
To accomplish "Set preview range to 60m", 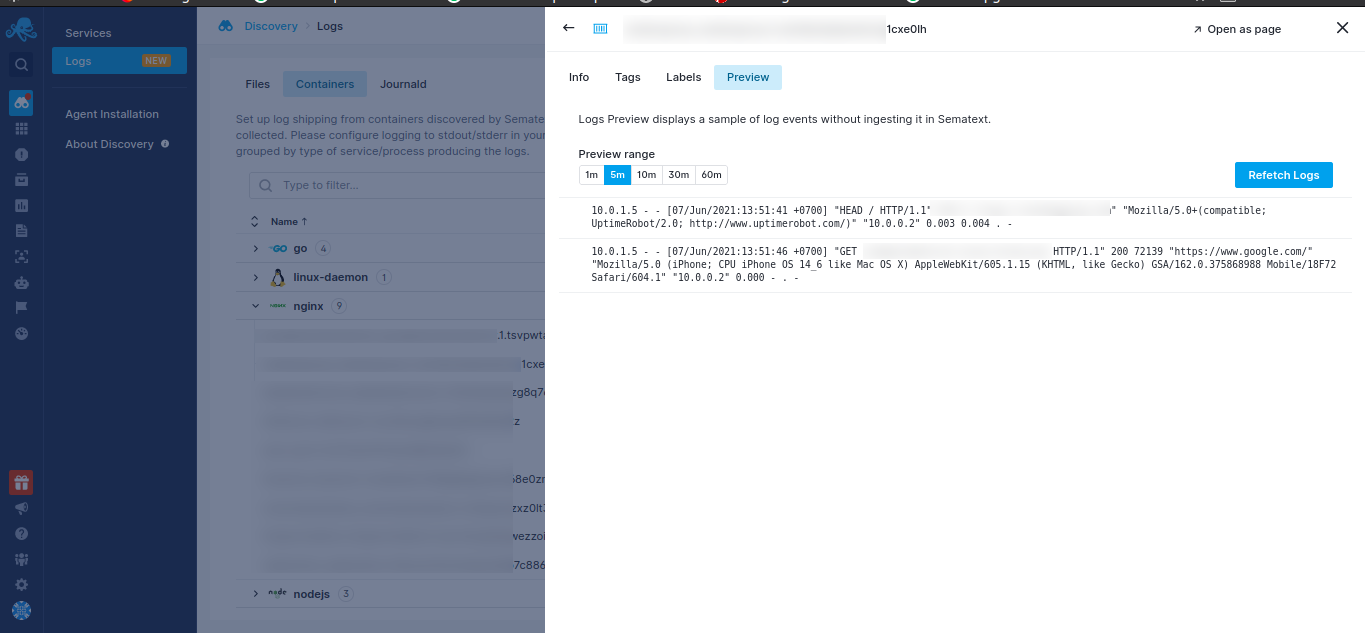I will coord(711,175).
